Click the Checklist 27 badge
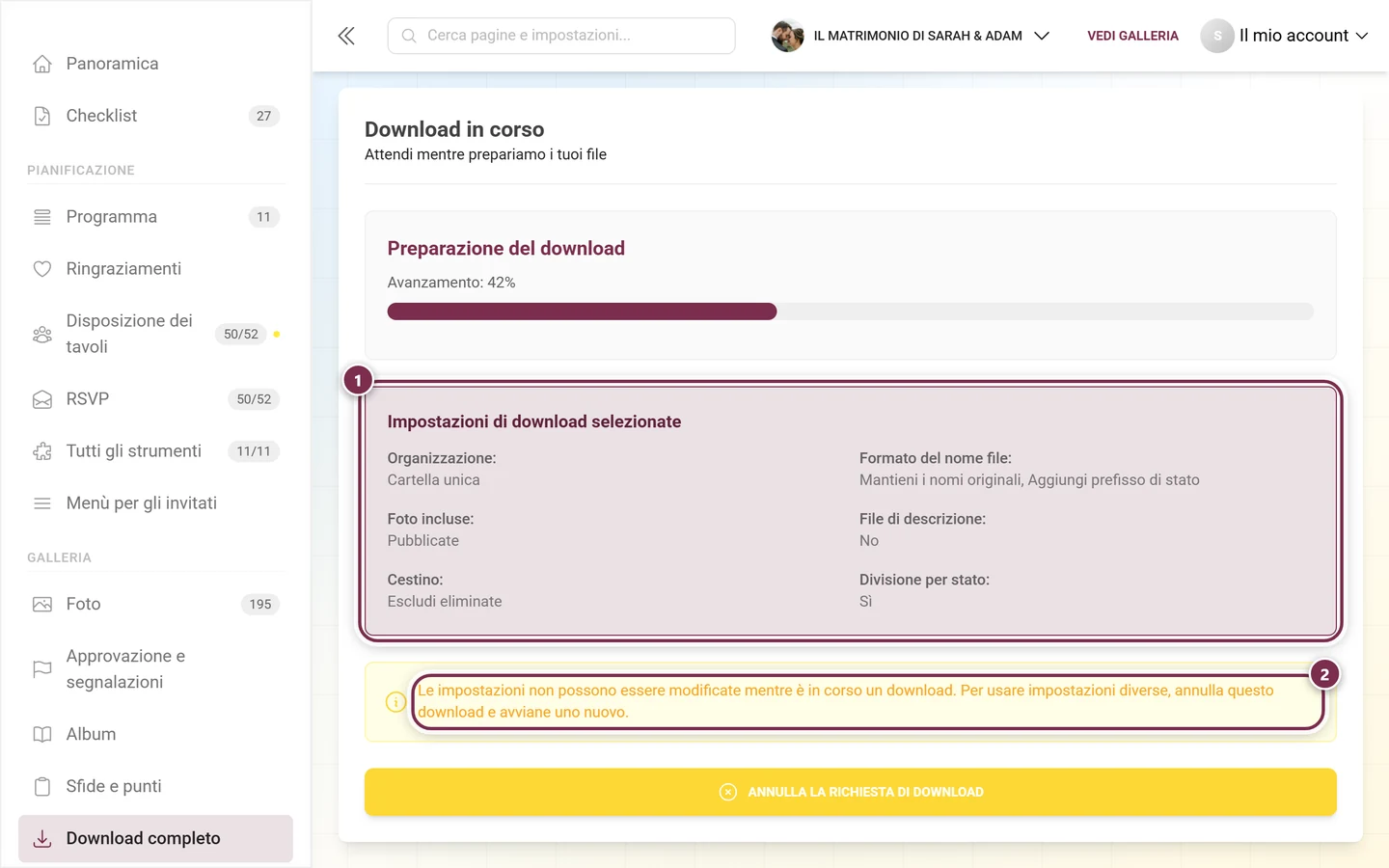The image size is (1389, 868). [x=263, y=116]
